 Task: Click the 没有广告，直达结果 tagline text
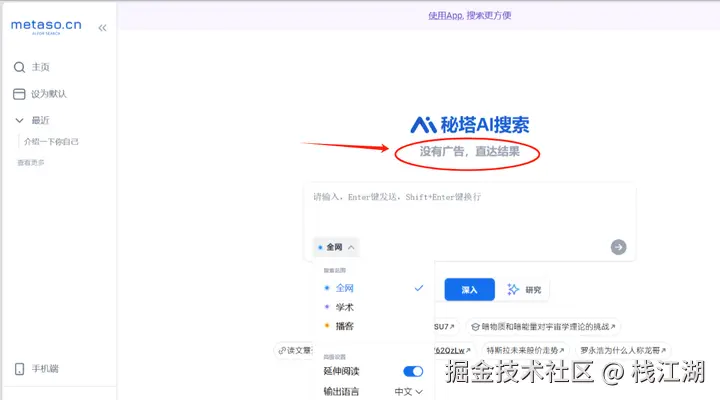[x=469, y=152]
